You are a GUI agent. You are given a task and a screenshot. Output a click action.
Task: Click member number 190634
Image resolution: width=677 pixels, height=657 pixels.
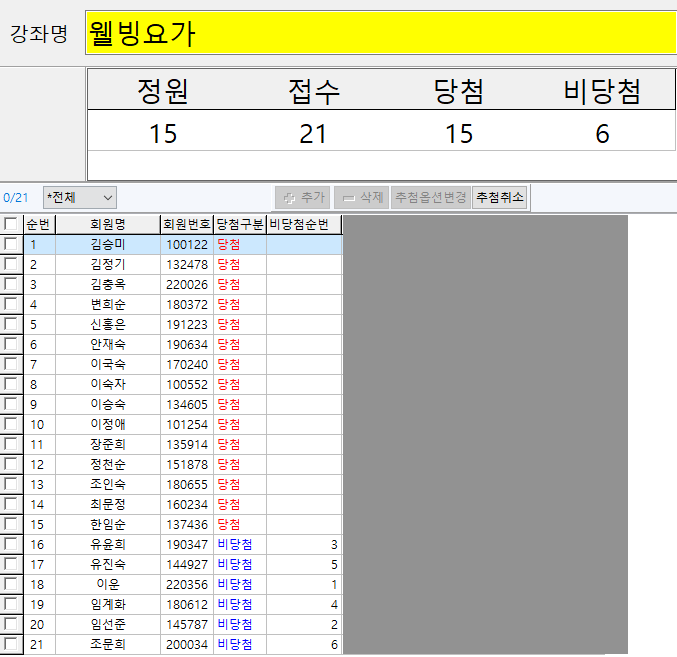pyautogui.click(x=187, y=344)
